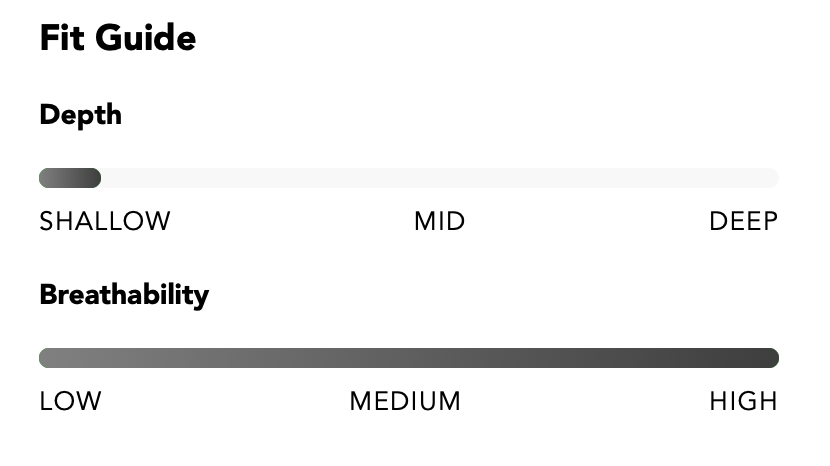Click the empty Depth bar track
The image size is (830, 466).
pyautogui.click(x=439, y=178)
